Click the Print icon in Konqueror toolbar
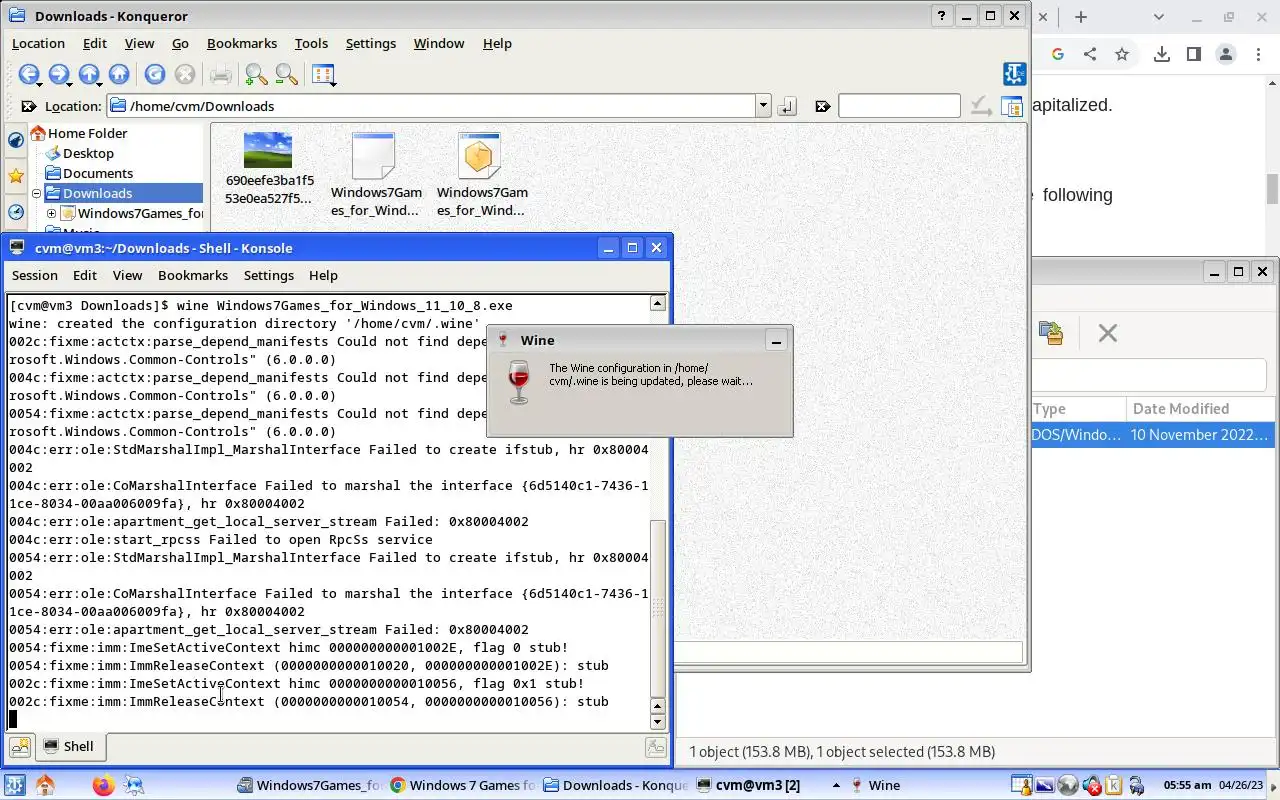The image size is (1280, 800). [221, 74]
